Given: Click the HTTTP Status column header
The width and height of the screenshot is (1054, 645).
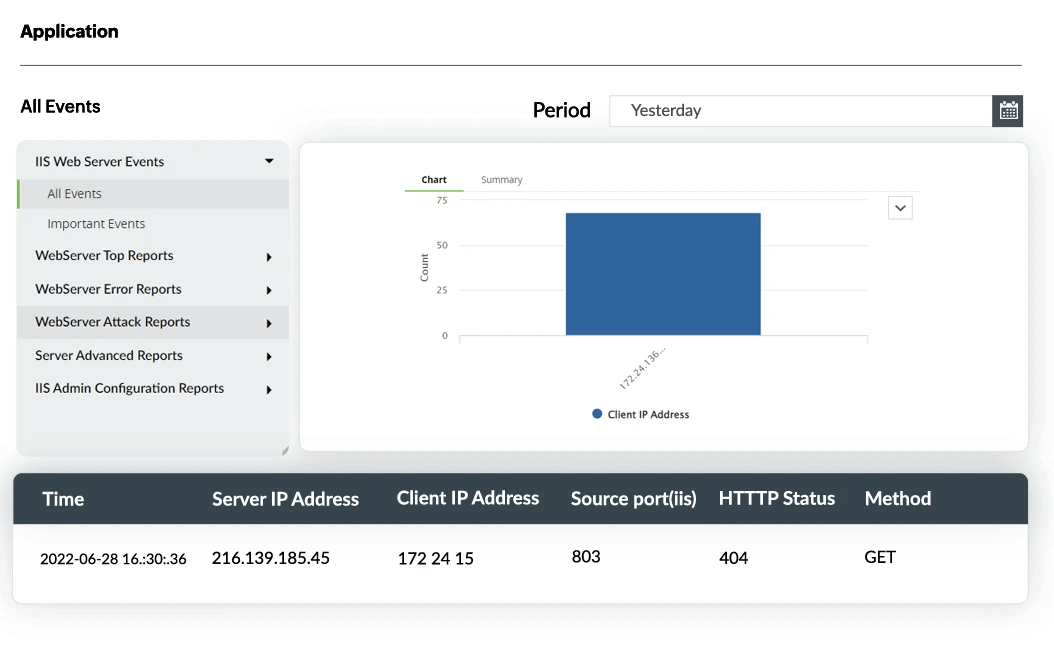Looking at the screenshot, I should (x=777, y=498).
